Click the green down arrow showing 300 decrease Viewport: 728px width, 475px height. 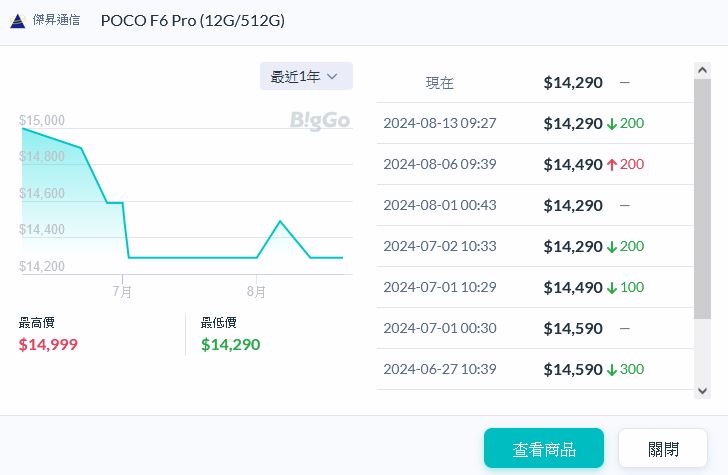612,369
